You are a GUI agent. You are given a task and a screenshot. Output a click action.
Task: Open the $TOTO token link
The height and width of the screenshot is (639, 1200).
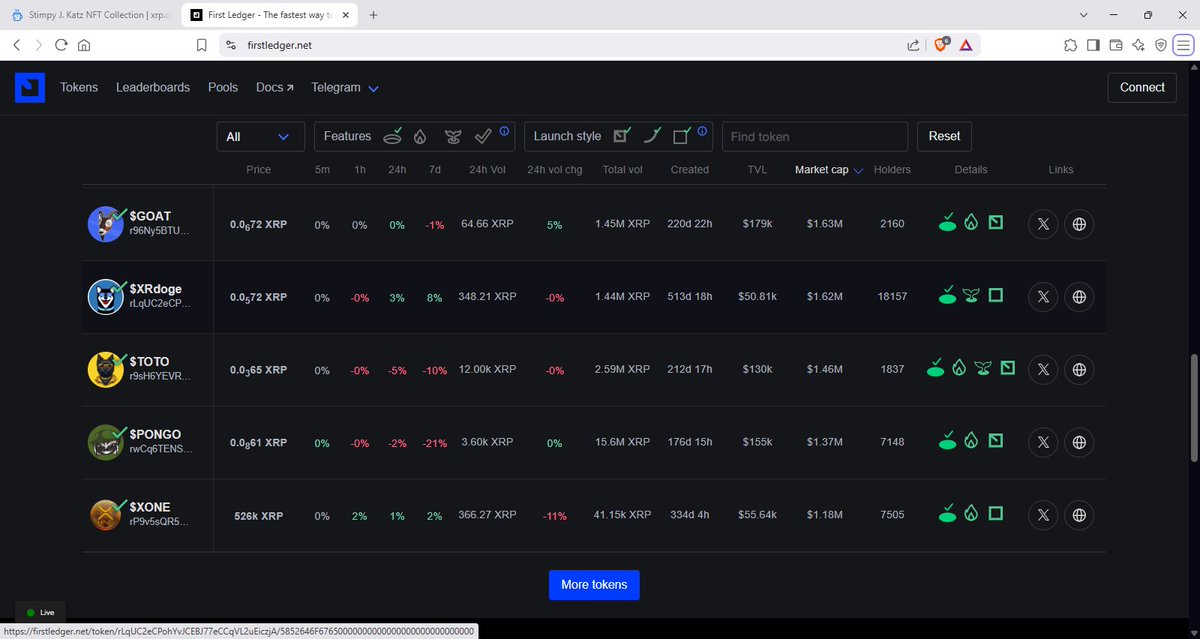coord(150,362)
